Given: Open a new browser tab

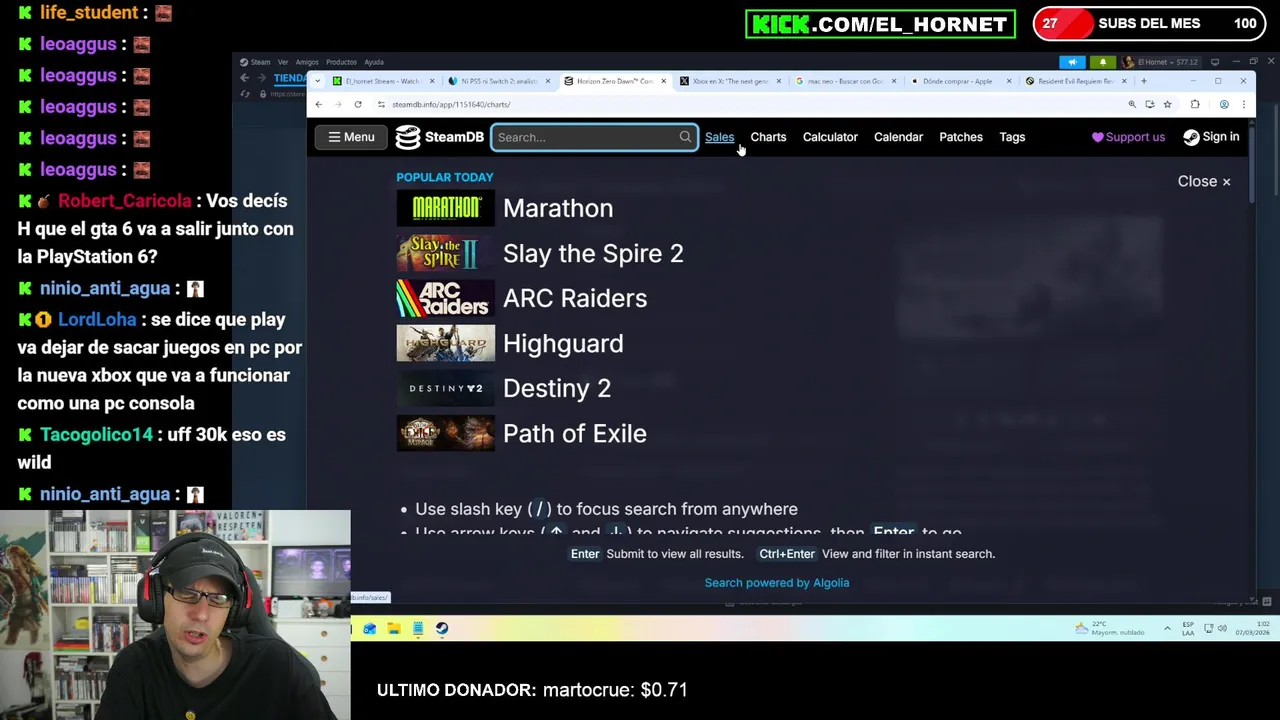Looking at the screenshot, I should coord(1144,81).
